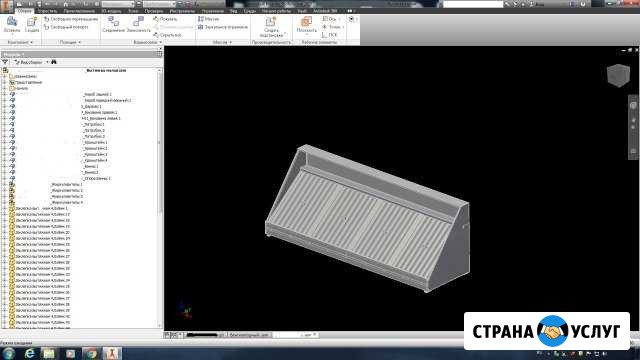Expand the Начало folder node
The width and height of the screenshot is (640, 360).
click(x=4, y=88)
